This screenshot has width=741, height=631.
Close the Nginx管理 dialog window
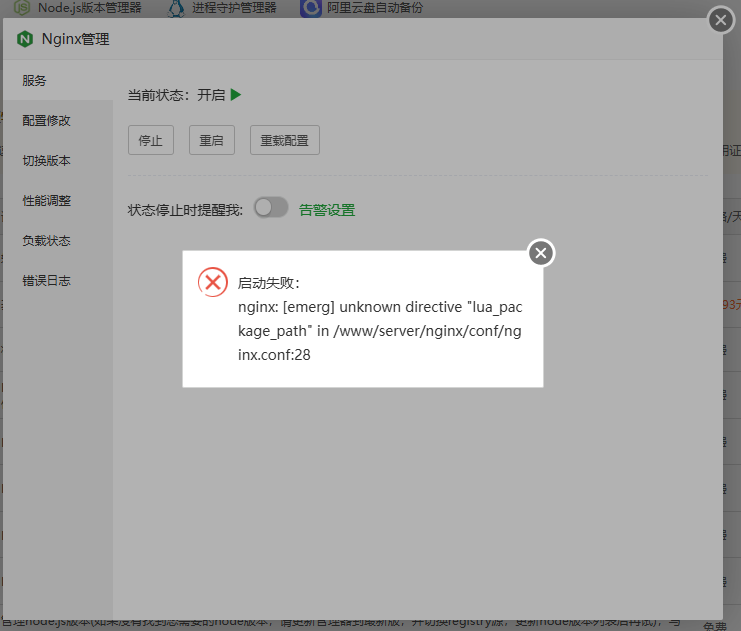tap(721, 20)
